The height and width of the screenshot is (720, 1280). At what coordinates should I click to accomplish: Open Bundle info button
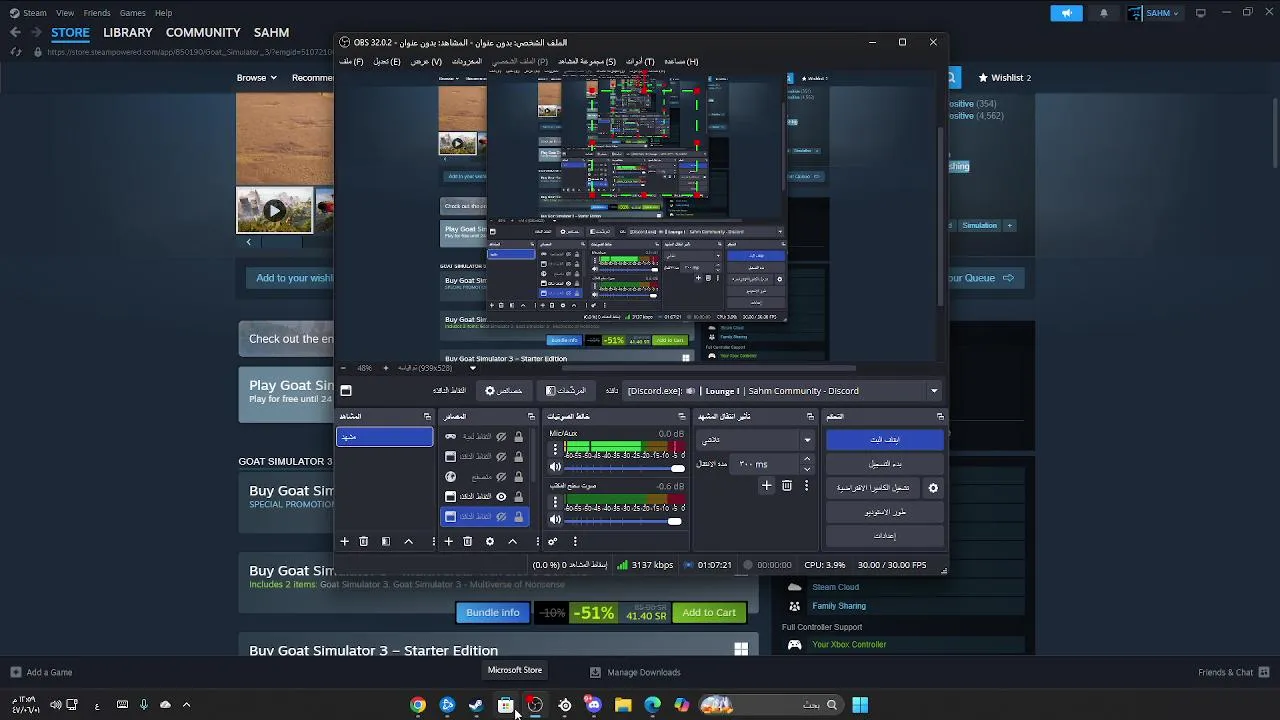pyautogui.click(x=493, y=612)
